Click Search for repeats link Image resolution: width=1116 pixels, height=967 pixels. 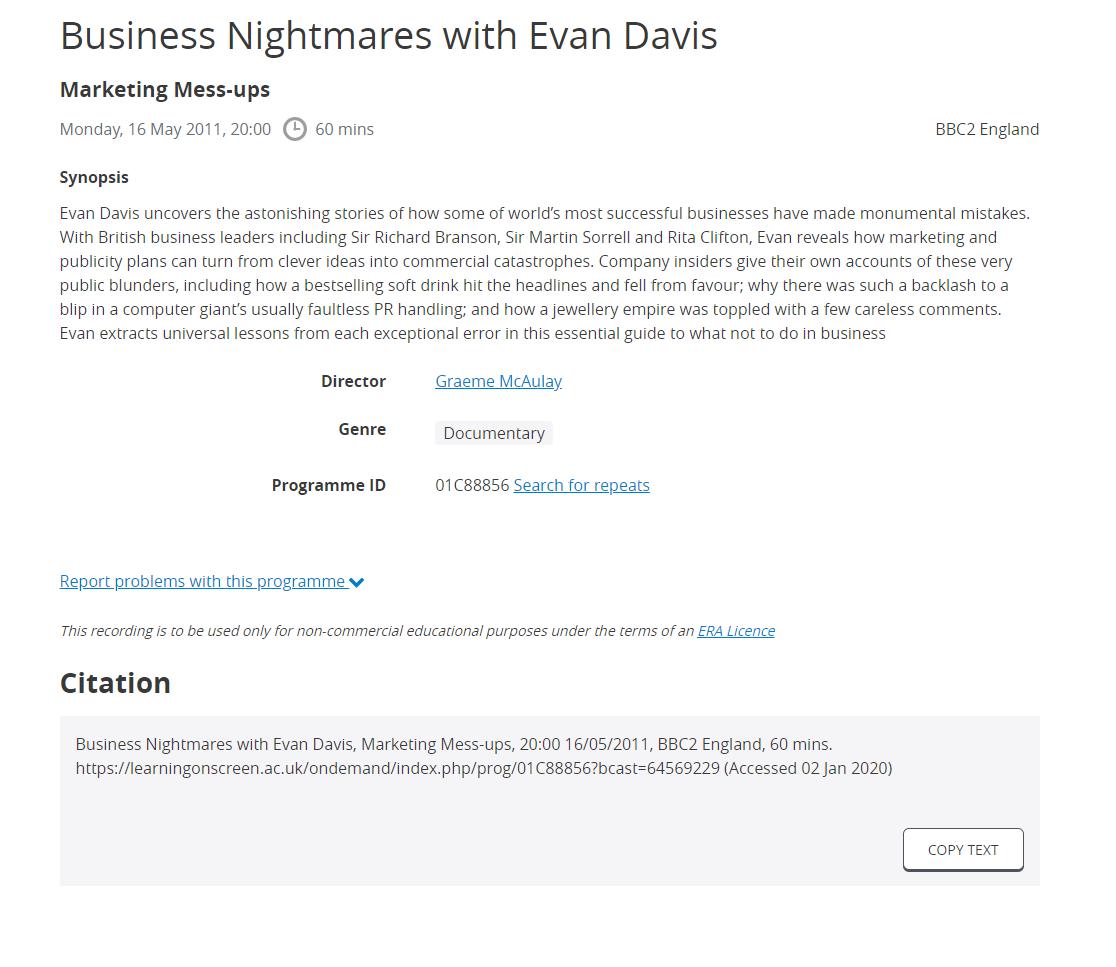pos(581,485)
